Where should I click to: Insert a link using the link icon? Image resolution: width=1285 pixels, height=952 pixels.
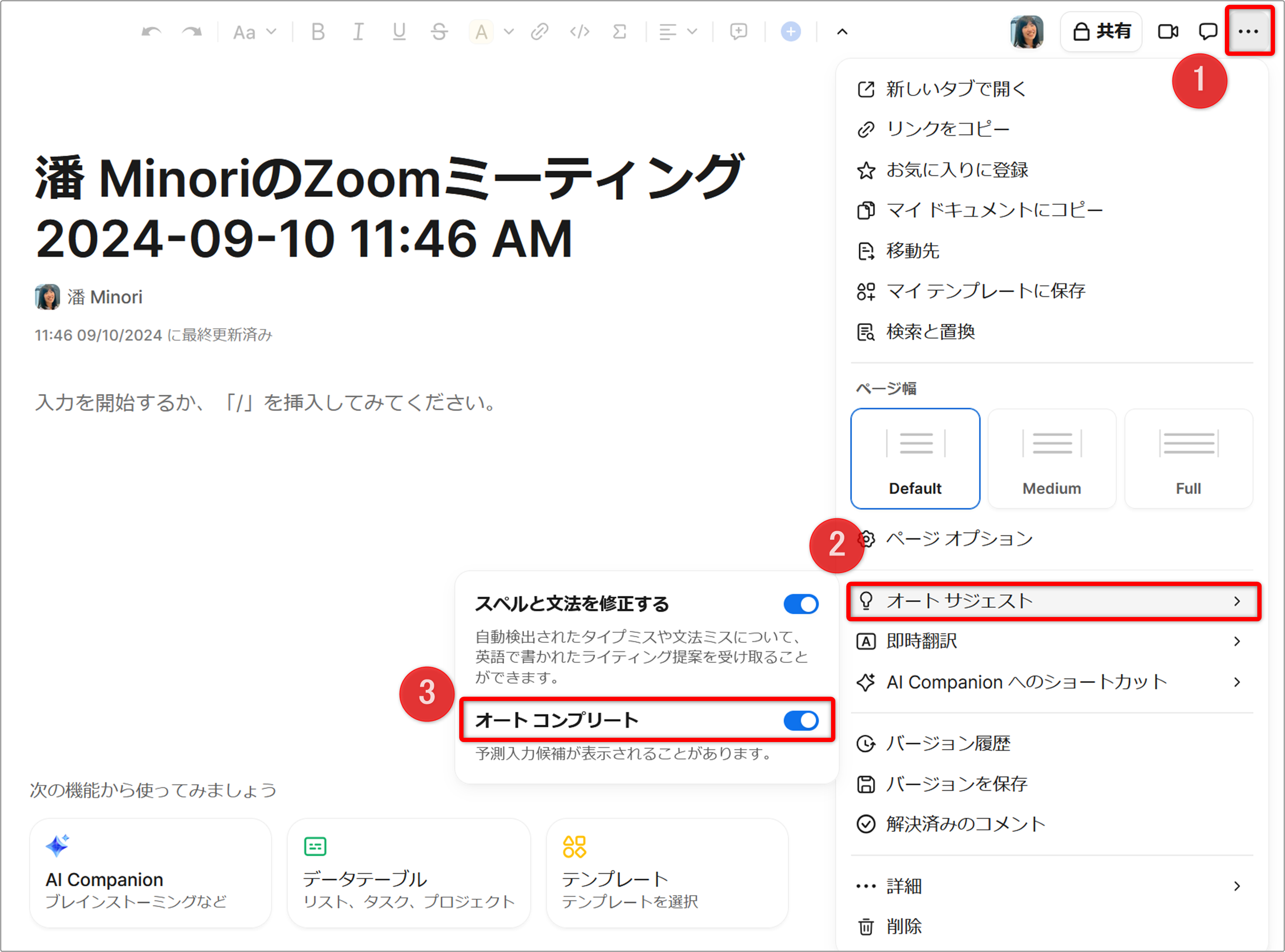[539, 31]
